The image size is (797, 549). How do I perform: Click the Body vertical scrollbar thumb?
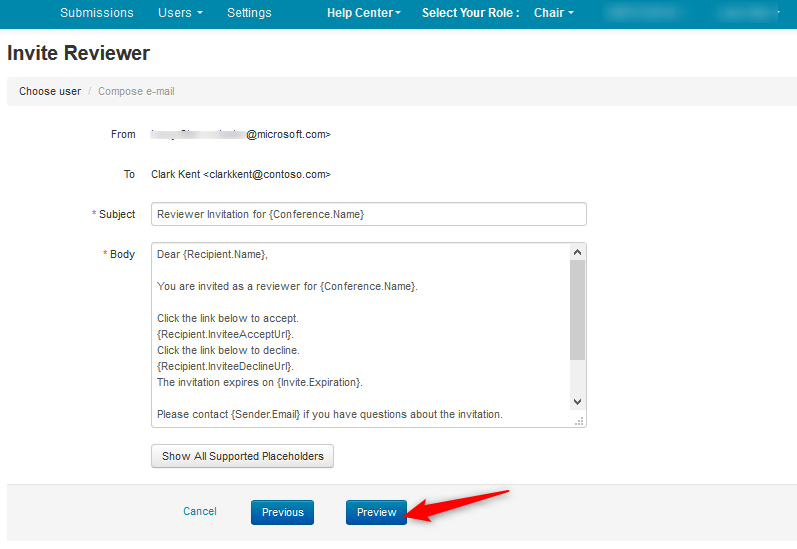(577, 310)
